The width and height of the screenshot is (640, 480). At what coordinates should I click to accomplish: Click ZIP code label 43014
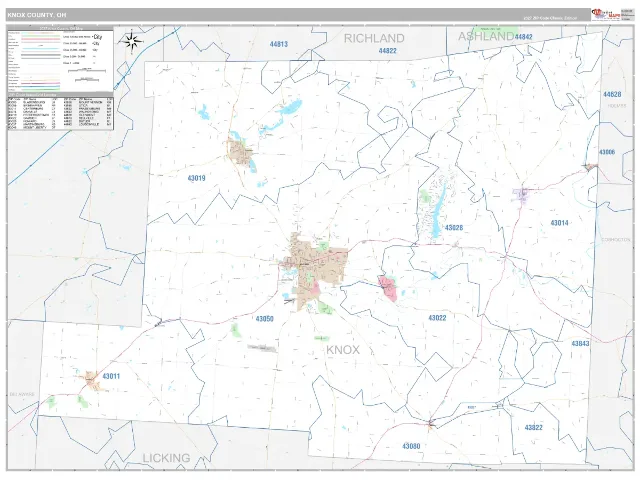click(559, 223)
